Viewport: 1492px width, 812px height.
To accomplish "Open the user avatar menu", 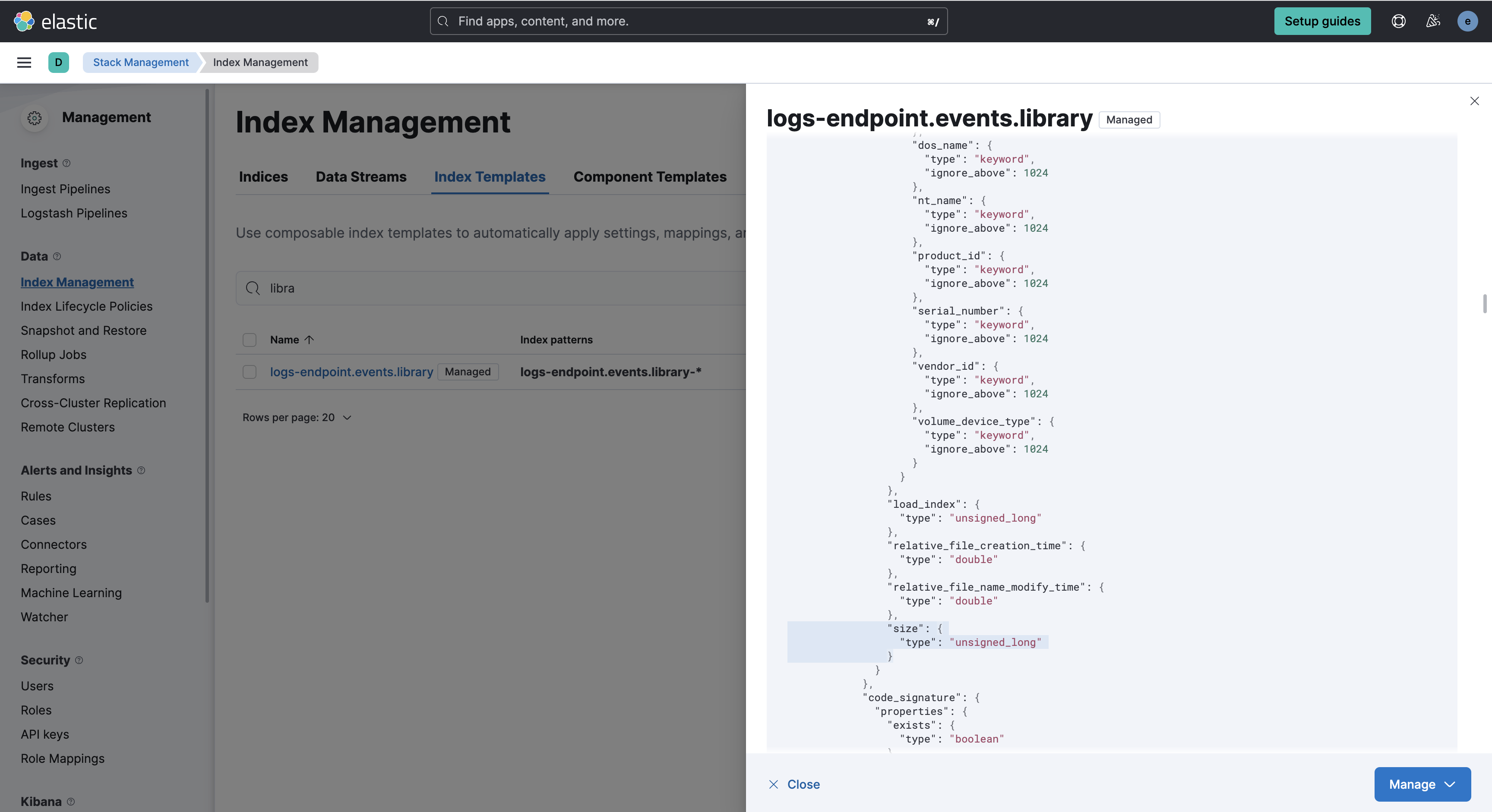I will click(1467, 22).
